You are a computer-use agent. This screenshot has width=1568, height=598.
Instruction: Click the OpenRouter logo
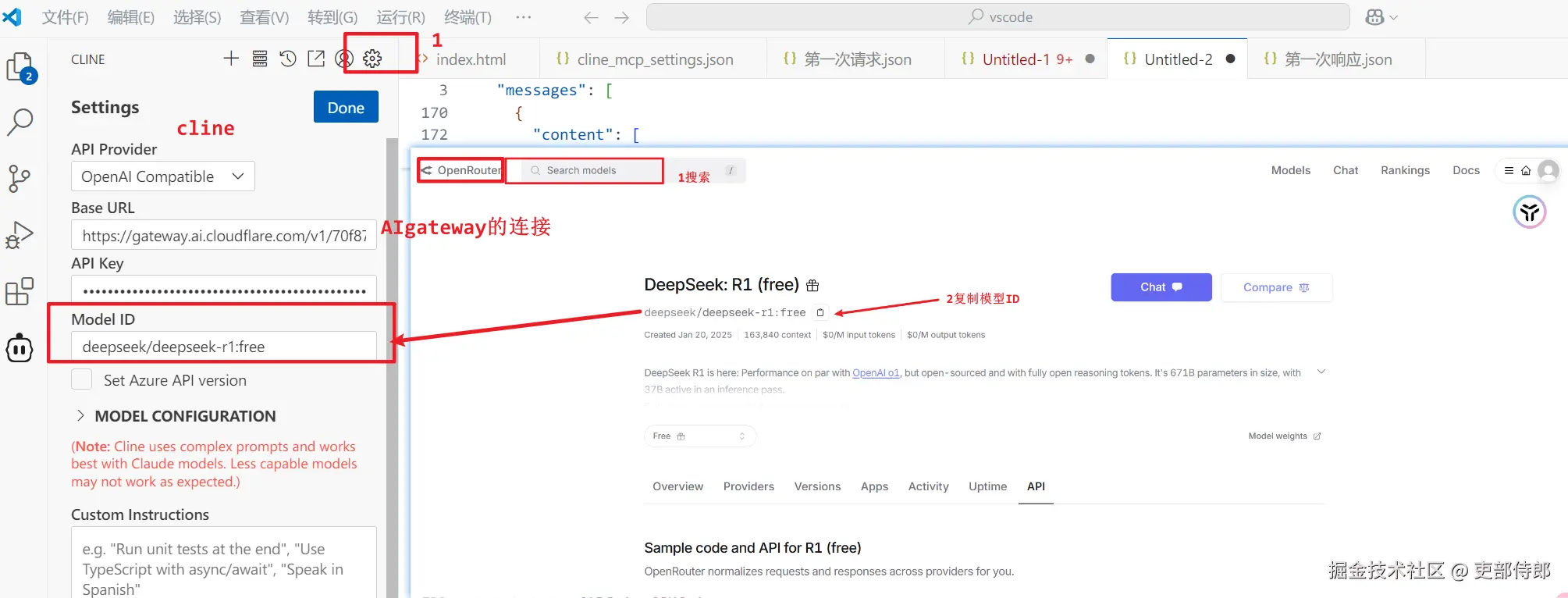click(460, 170)
